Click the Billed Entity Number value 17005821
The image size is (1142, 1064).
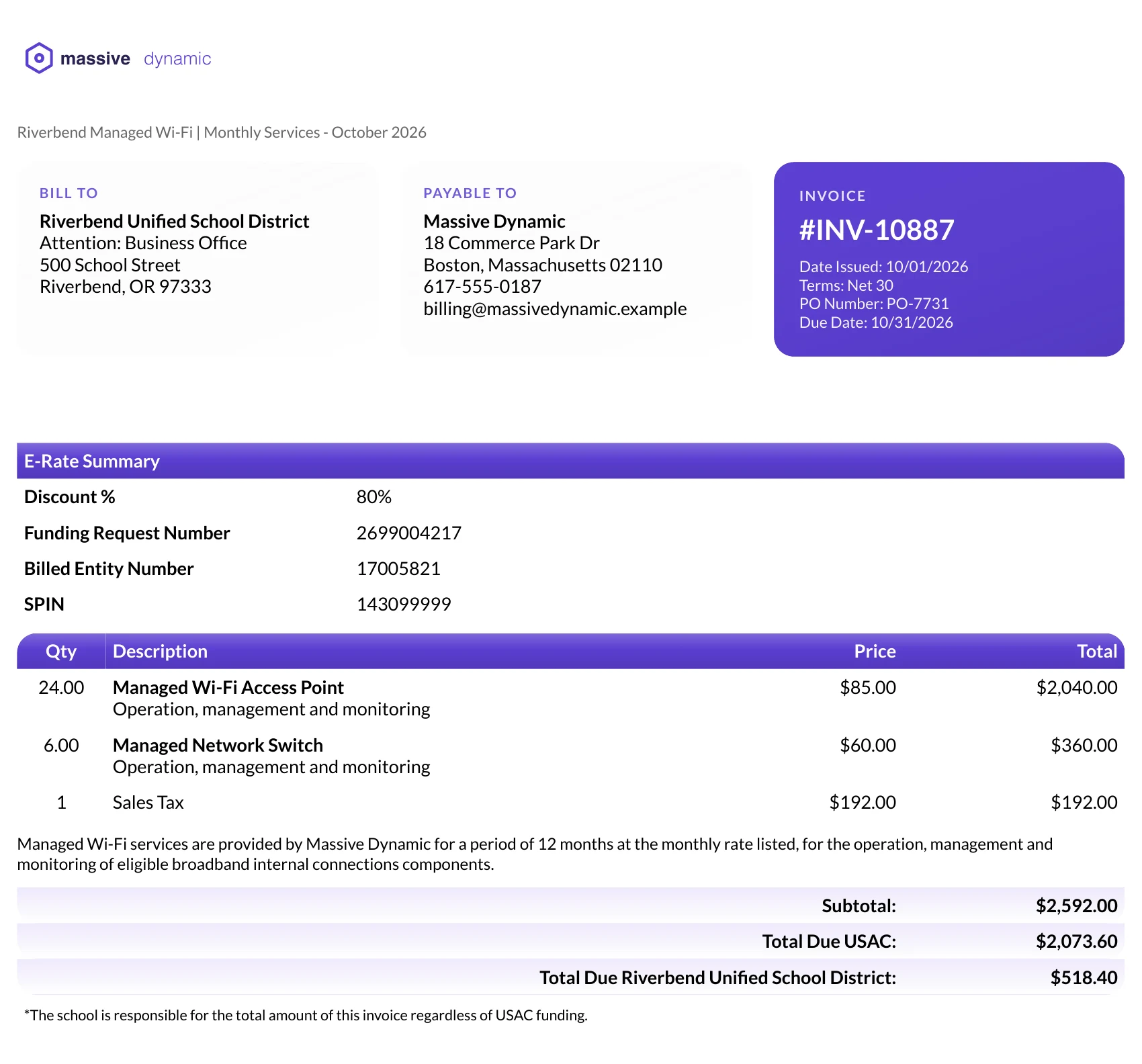coord(398,568)
